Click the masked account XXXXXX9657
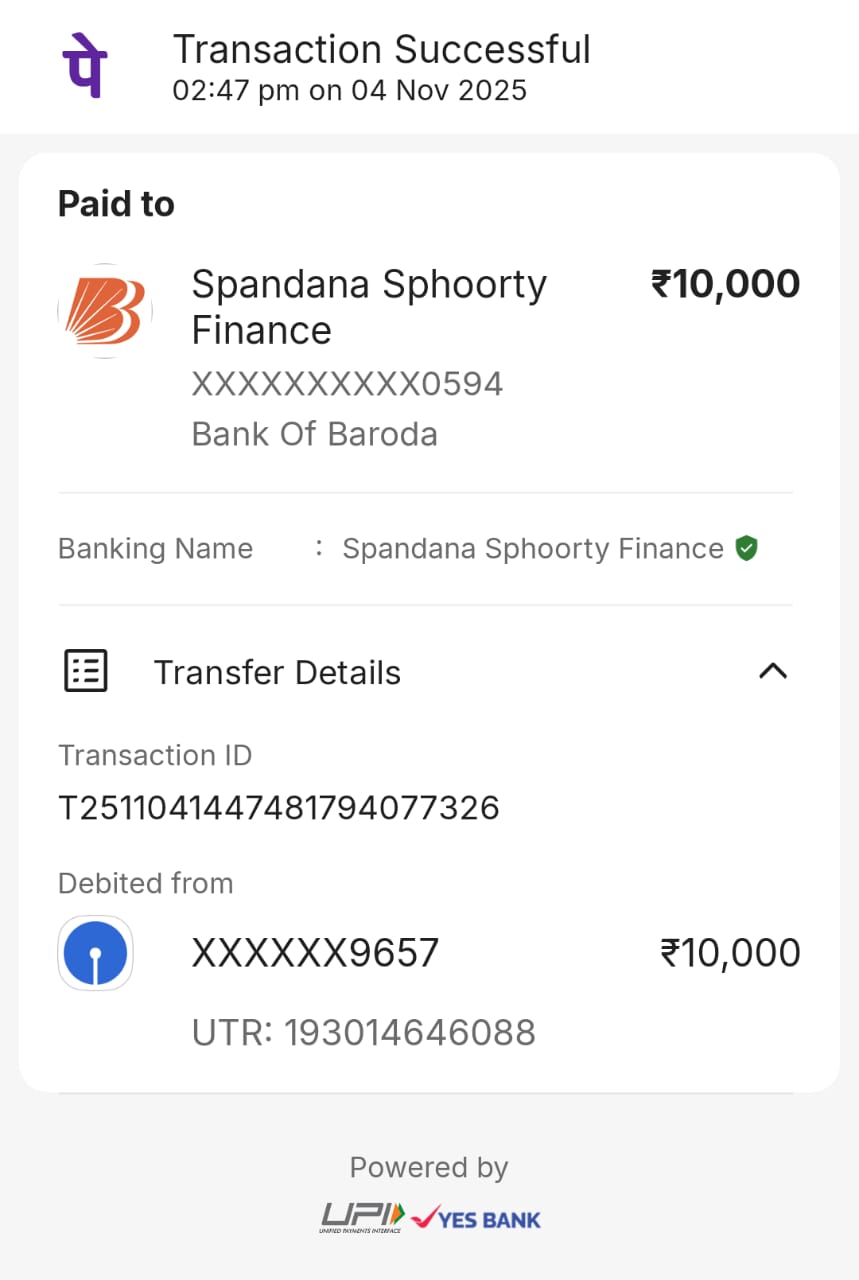The image size is (859, 1280). (x=315, y=953)
